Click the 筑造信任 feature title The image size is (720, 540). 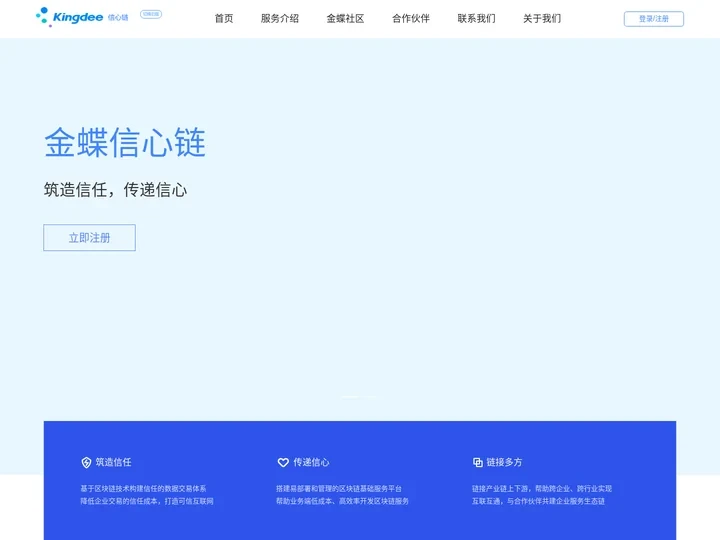(113, 462)
